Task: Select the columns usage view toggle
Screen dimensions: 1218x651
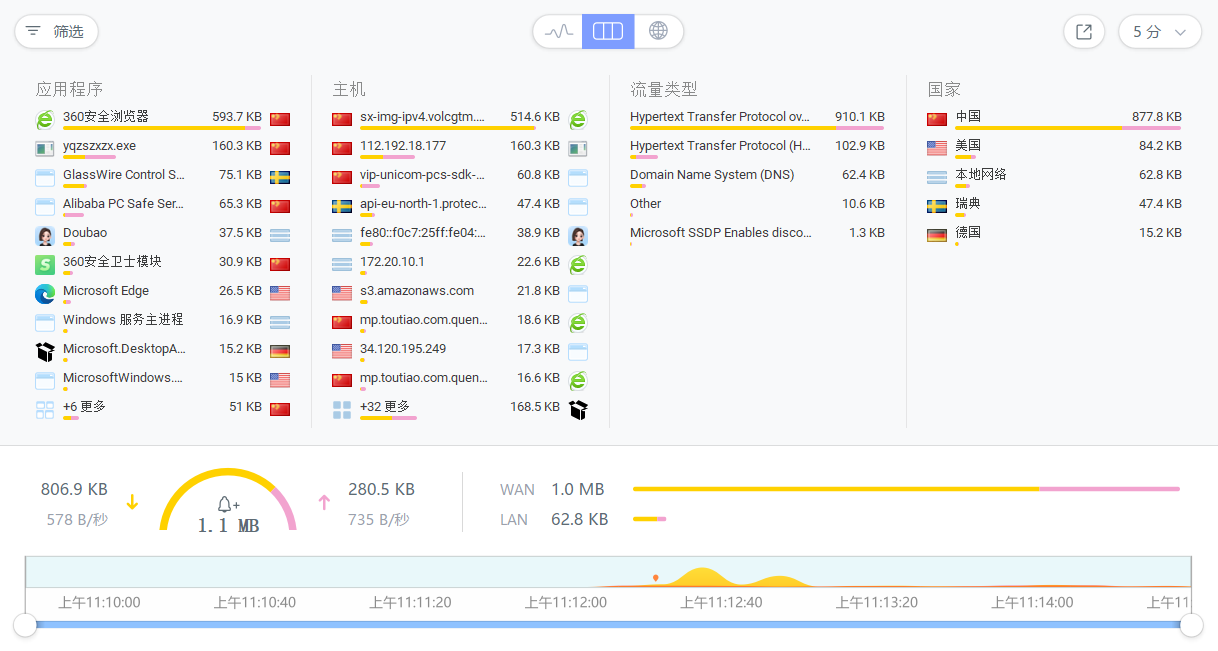Action: [x=608, y=32]
